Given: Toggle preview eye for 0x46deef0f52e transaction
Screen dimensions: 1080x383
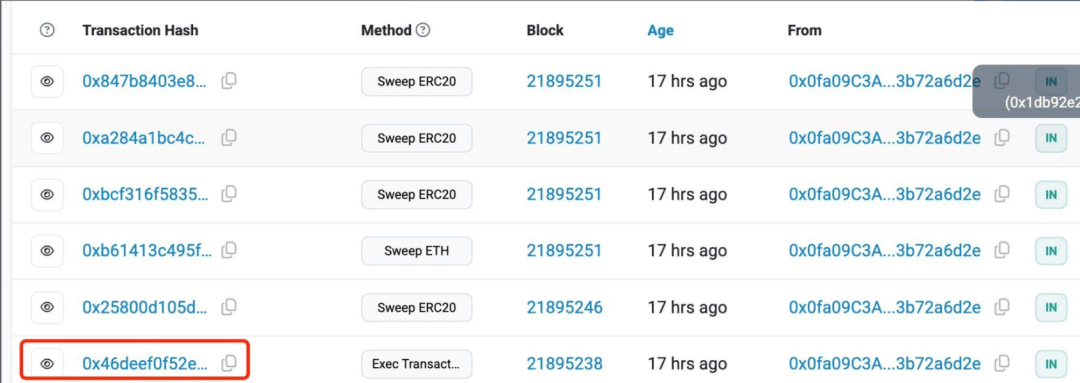Looking at the screenshot, I should pos(47,363).
